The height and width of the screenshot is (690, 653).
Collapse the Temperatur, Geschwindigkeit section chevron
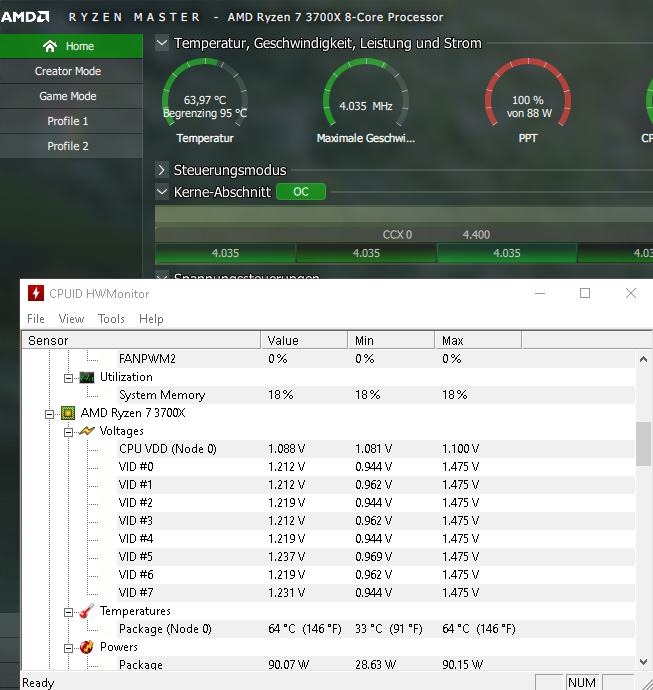(x=162, y=43)
